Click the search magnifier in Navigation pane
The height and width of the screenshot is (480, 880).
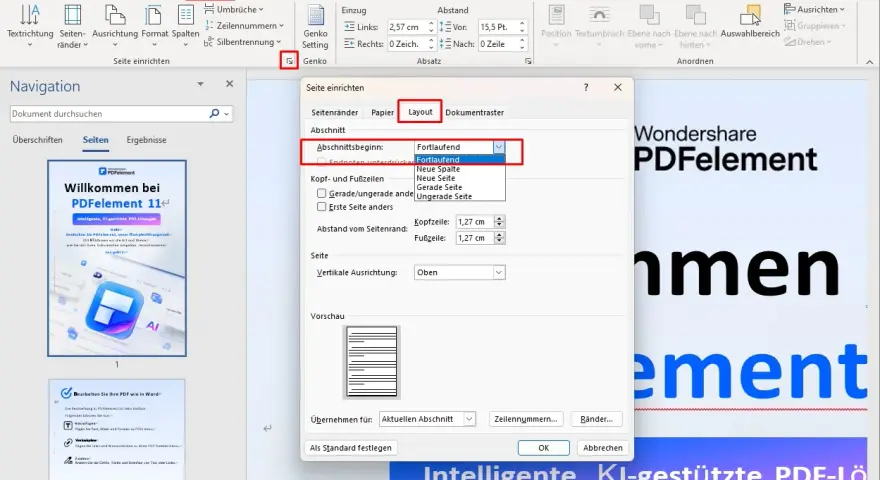coord(214,113)
